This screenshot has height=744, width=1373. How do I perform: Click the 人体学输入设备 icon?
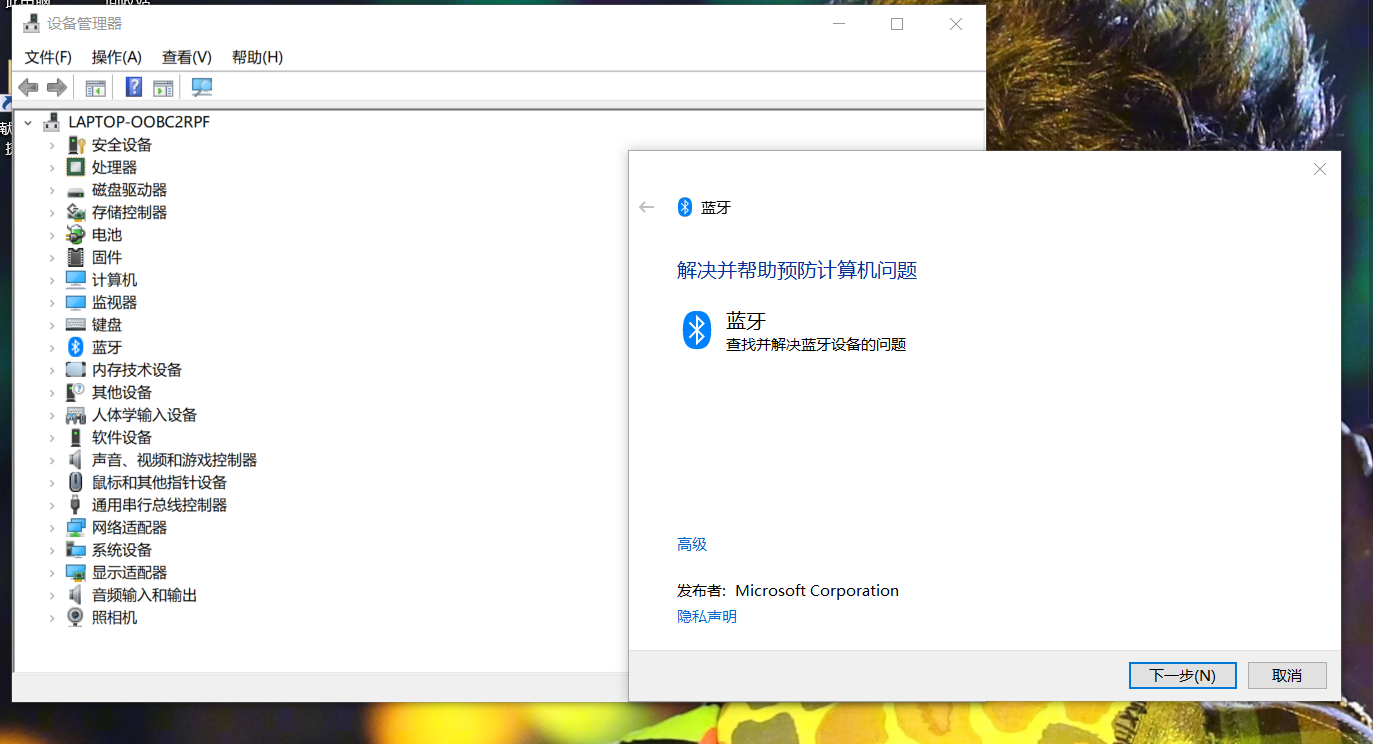pos(76,415)
